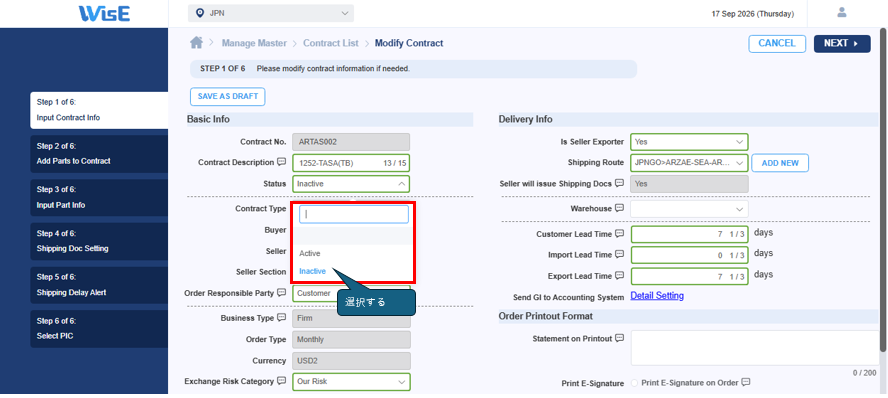The height and width of the screenshot is (398, 888).
Task: Click the location pin icon beside JPN
Action: 199,13
